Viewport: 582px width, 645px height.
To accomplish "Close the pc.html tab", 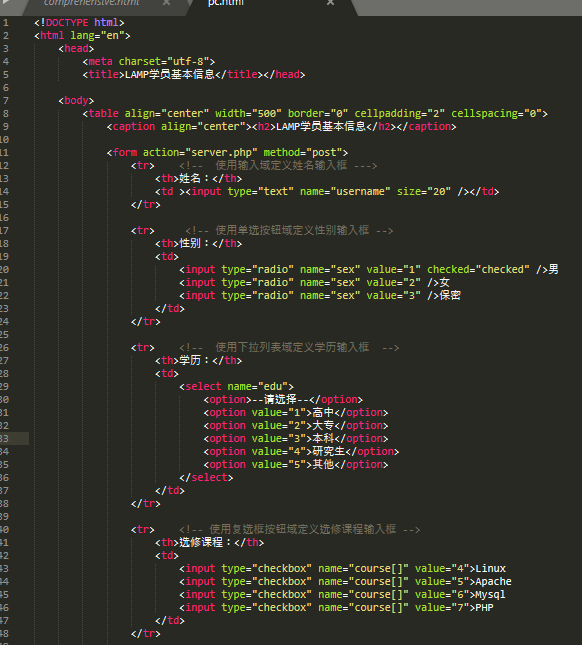I will [x=330, y=2].
